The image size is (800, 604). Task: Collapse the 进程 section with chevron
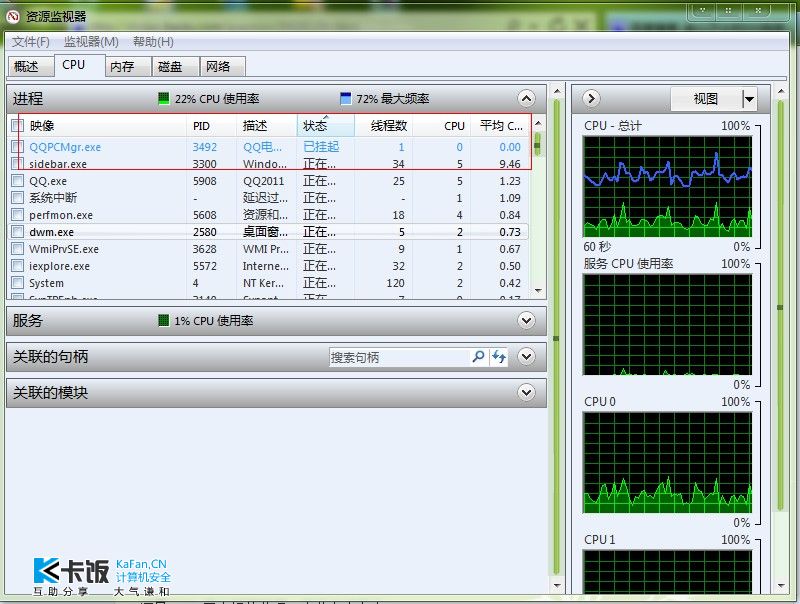pos(526,98)
